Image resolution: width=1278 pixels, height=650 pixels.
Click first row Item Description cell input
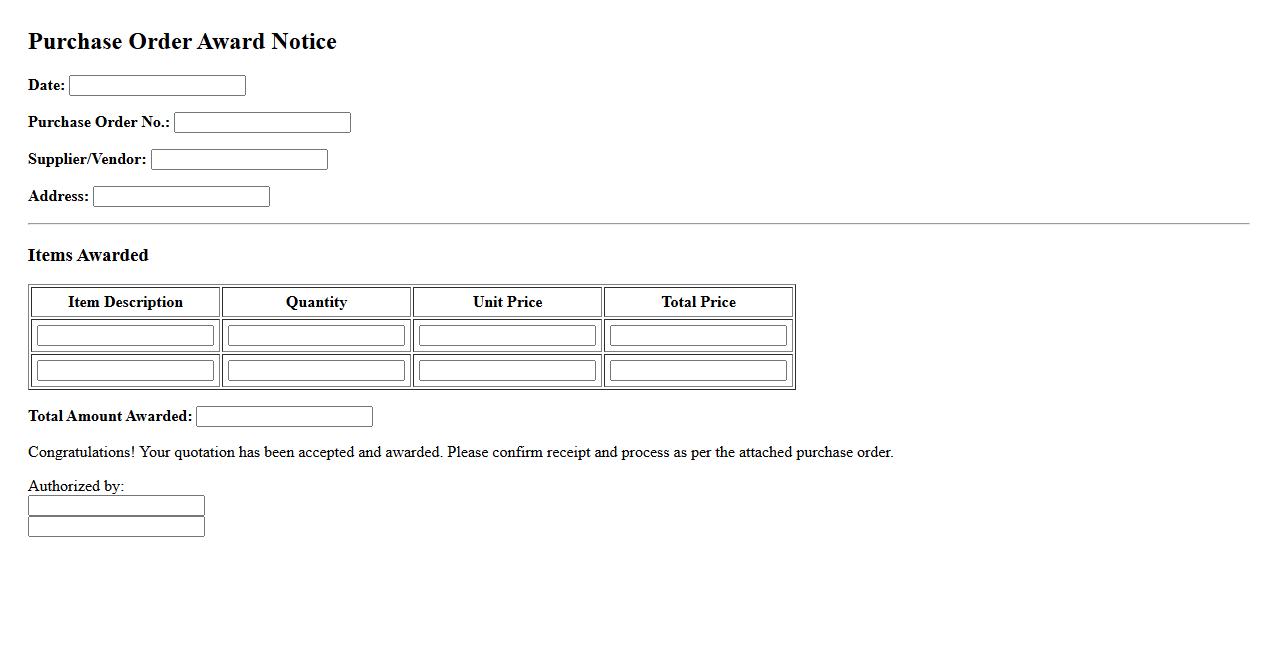[x=125, y=336]
